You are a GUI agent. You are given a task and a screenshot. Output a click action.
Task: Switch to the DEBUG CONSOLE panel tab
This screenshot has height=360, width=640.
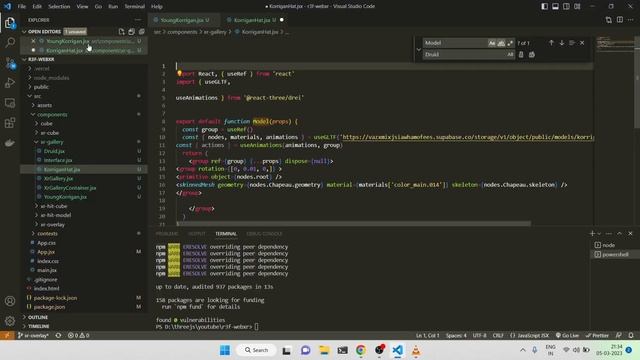coord(264,233)
